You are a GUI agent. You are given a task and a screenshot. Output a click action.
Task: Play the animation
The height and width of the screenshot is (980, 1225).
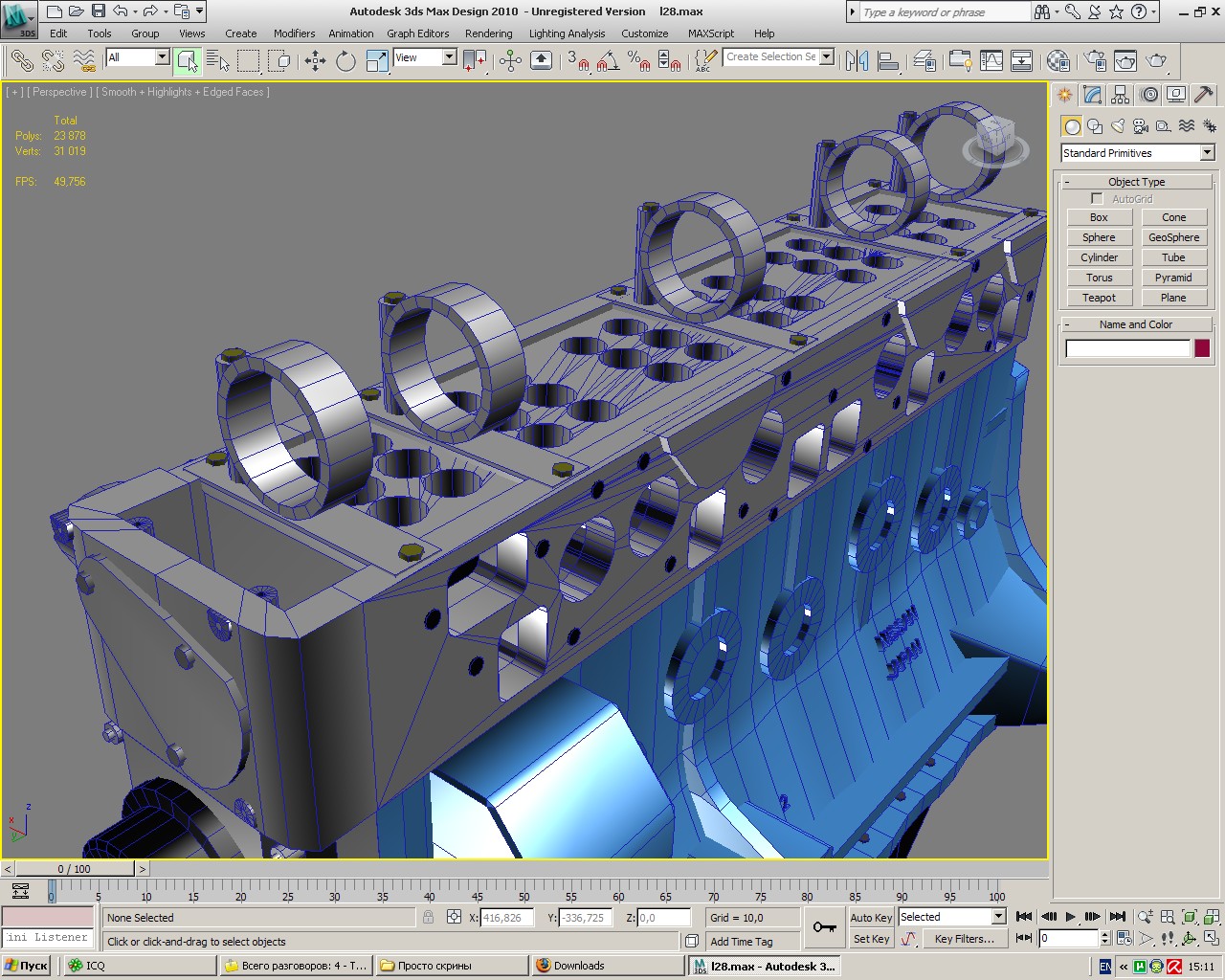click(x=1071, y=917)
